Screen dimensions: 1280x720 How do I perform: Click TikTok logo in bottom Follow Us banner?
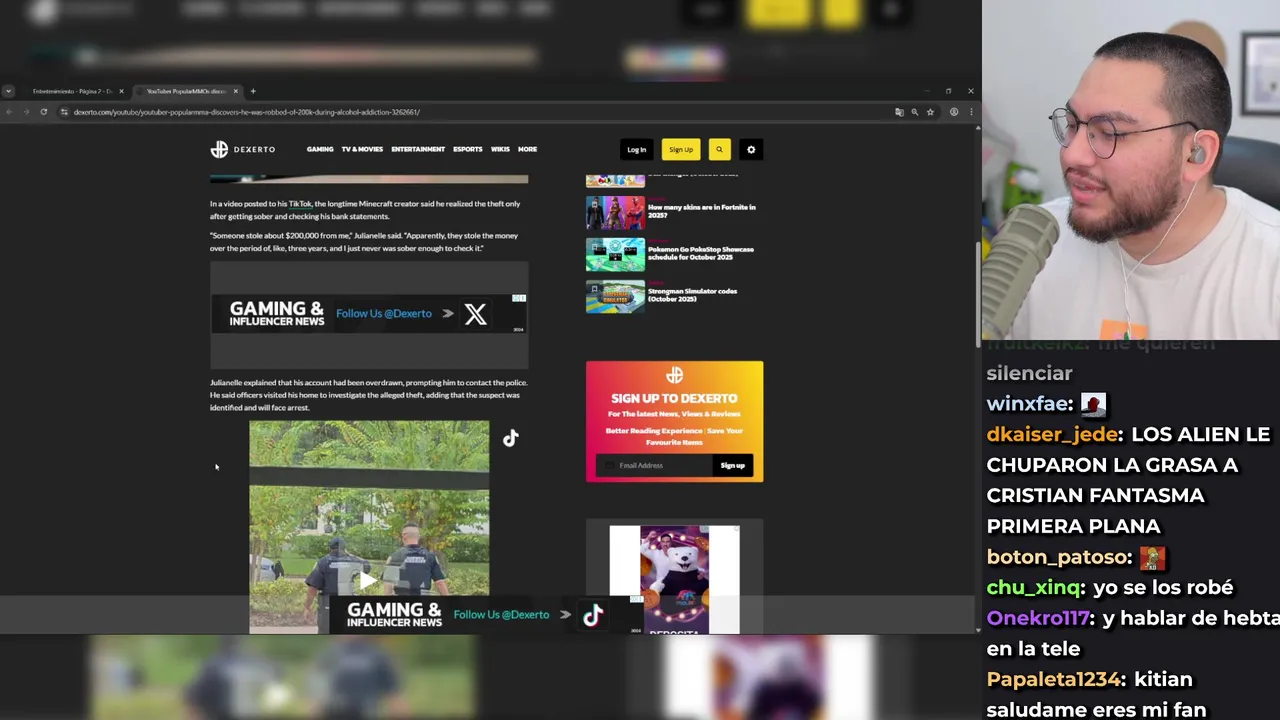click(593, 615)
